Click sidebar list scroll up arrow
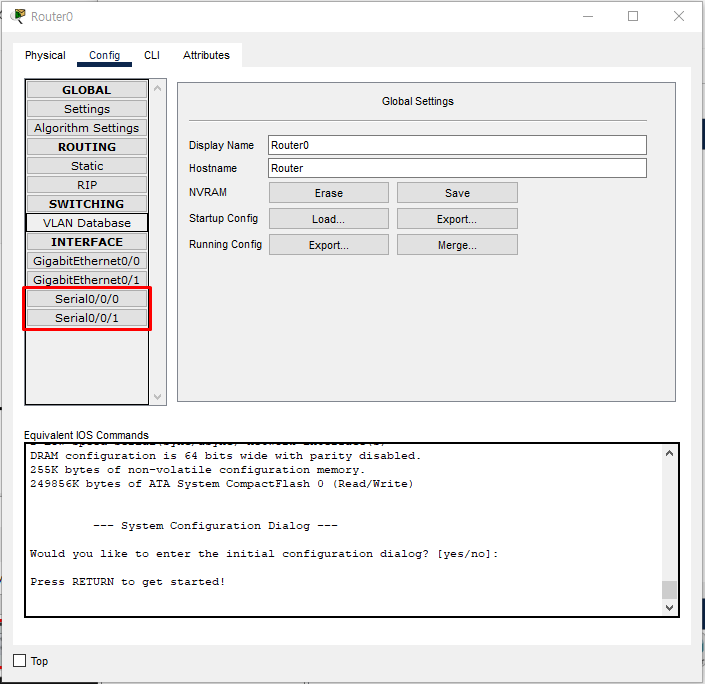This screenshot has height=684, width=705. click(x=157, y=88)
